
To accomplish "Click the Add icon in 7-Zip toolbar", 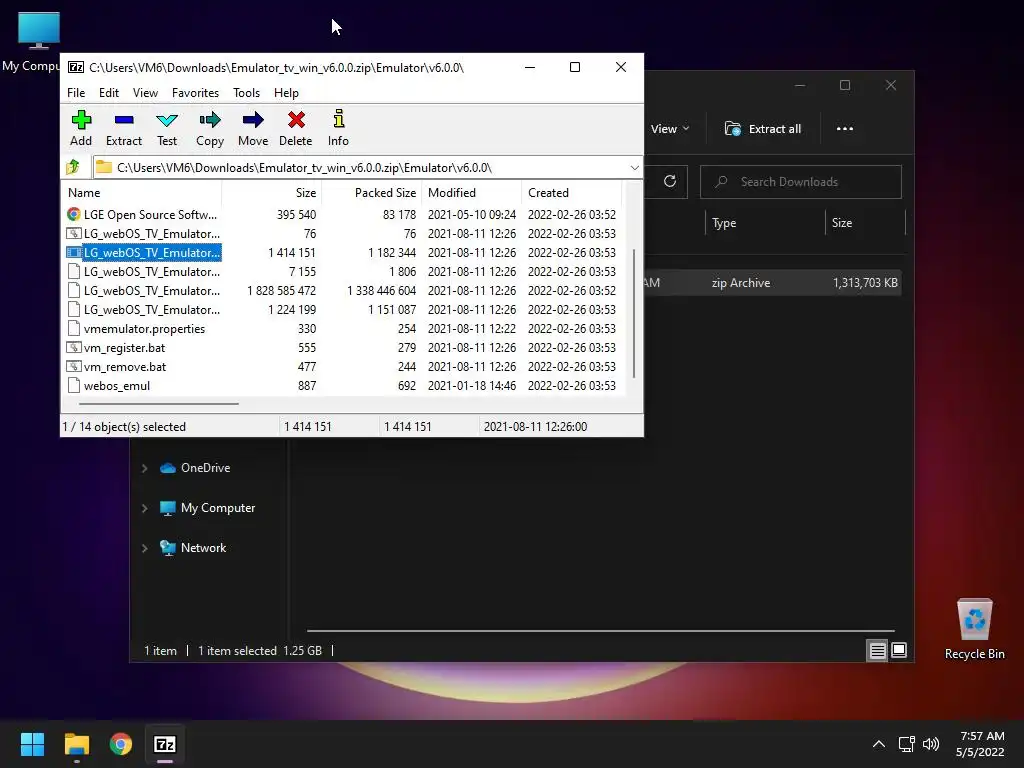I will tap(81, 128).
